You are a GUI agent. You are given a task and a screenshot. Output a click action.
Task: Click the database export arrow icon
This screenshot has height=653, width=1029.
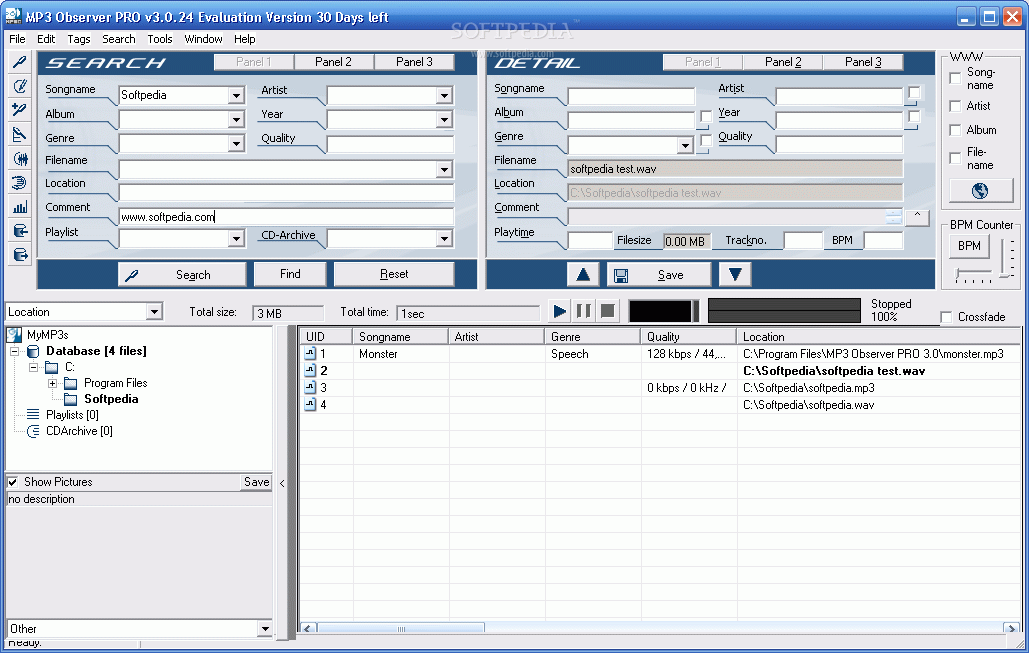[x=20, y=255]
